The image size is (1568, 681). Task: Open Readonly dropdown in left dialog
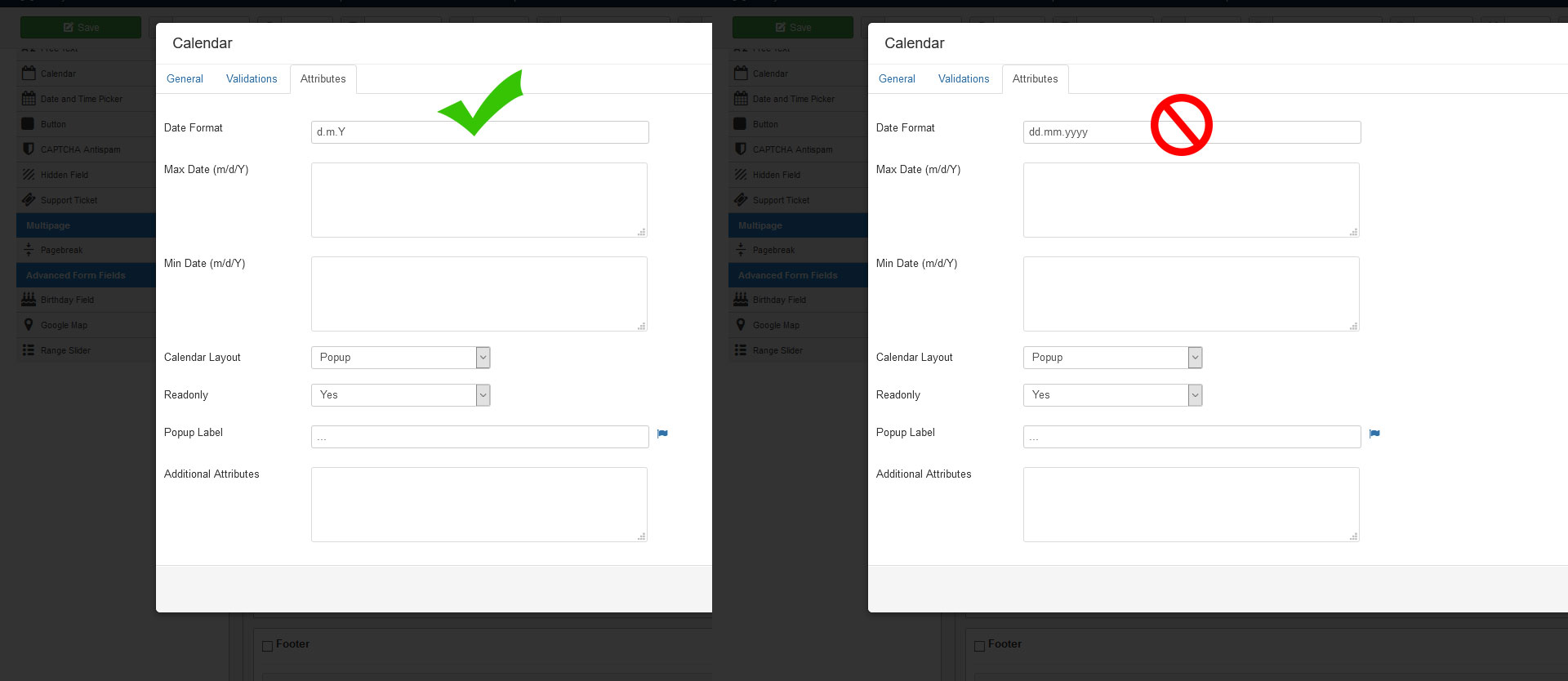tap(400, 395)
